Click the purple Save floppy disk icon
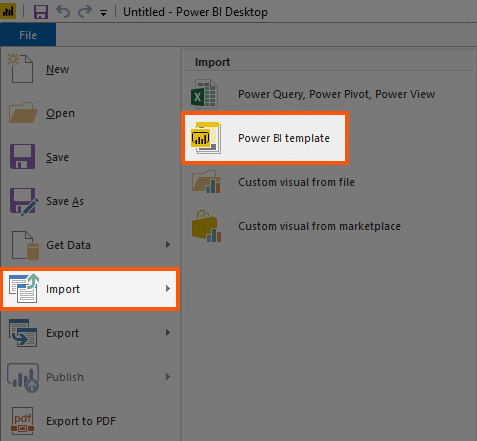This screenshot has height=441, width=477. point(22,156)
